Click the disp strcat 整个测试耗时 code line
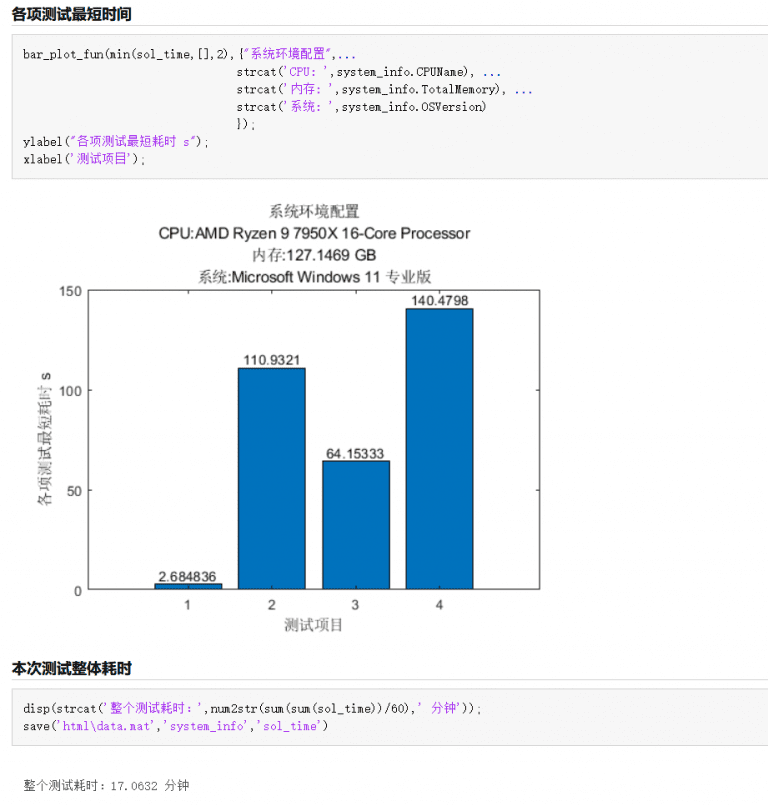 [252, 708]
